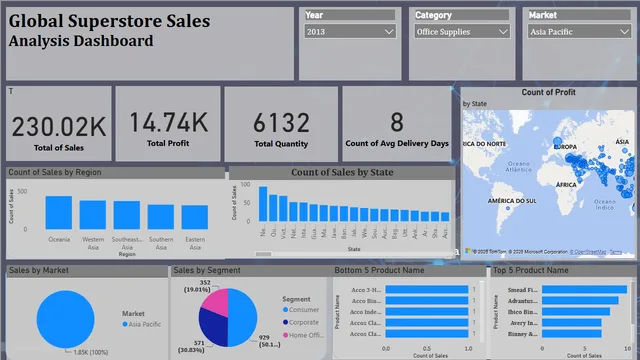
Task: Click the tallest bar in Count of Sales by State
Action: tap(263, 204)
